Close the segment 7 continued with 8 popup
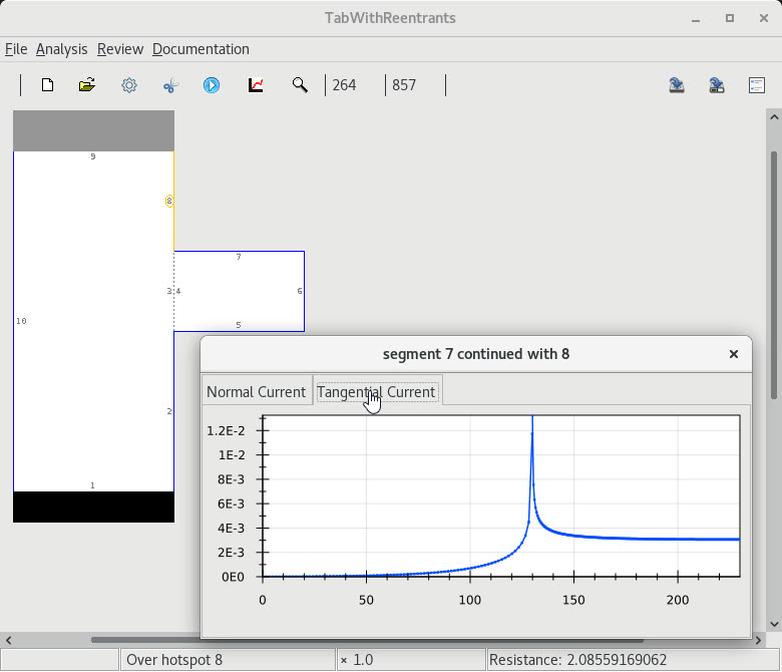 733,354
